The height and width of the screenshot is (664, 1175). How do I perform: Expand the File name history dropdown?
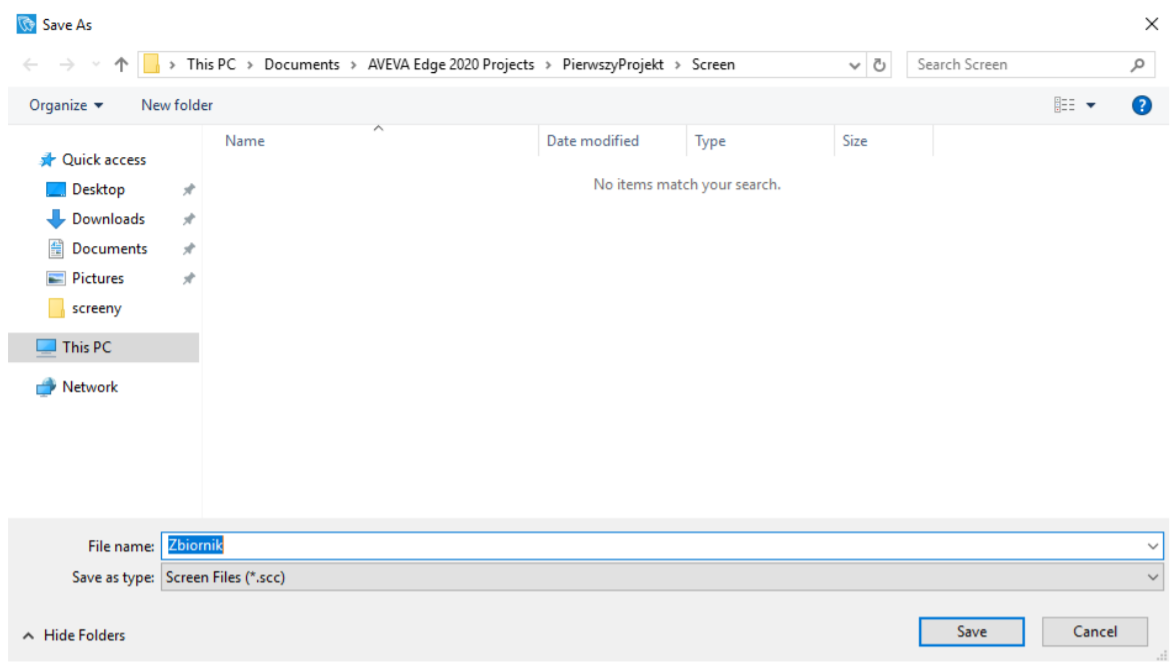[x=1155, y=546]
